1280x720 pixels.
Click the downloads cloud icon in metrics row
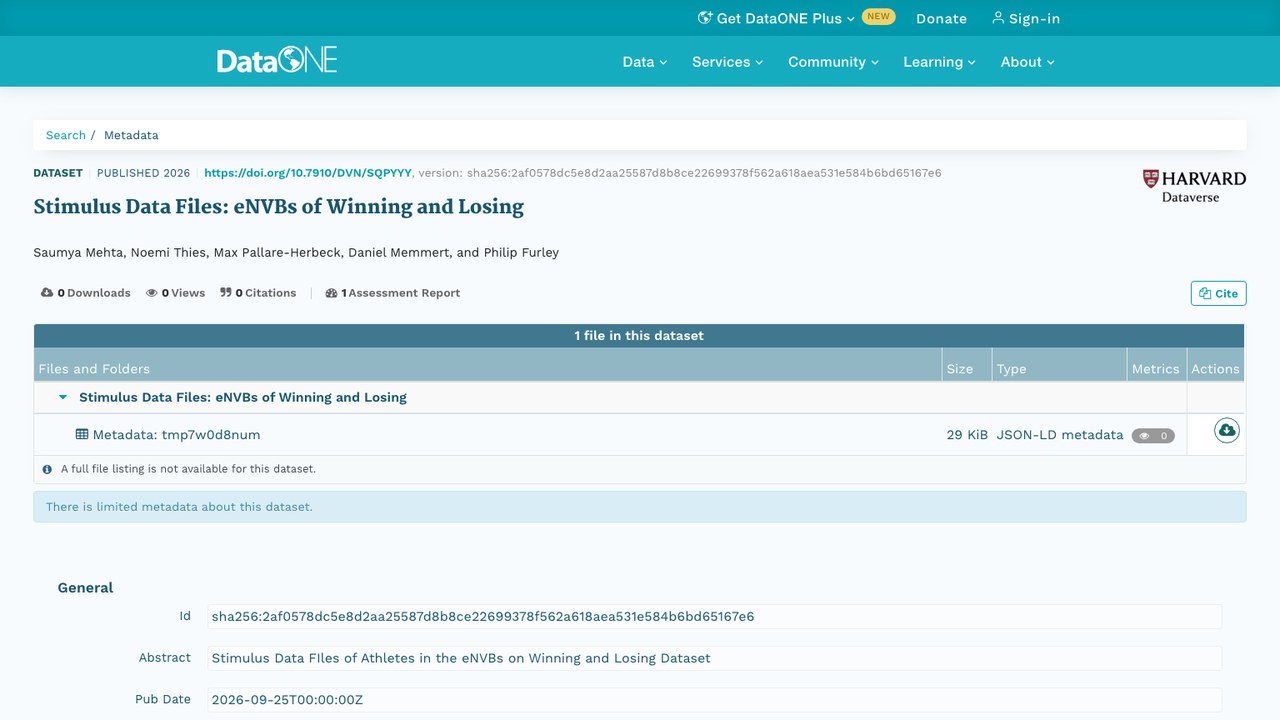47,293
